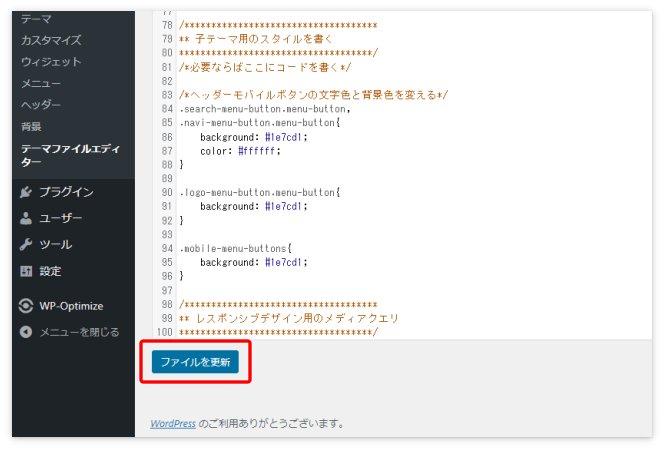Image resolution: width=664 pixels, height=450 pixels.
Task: Click the color: #ffffff line
Action: tap(240, 151)
